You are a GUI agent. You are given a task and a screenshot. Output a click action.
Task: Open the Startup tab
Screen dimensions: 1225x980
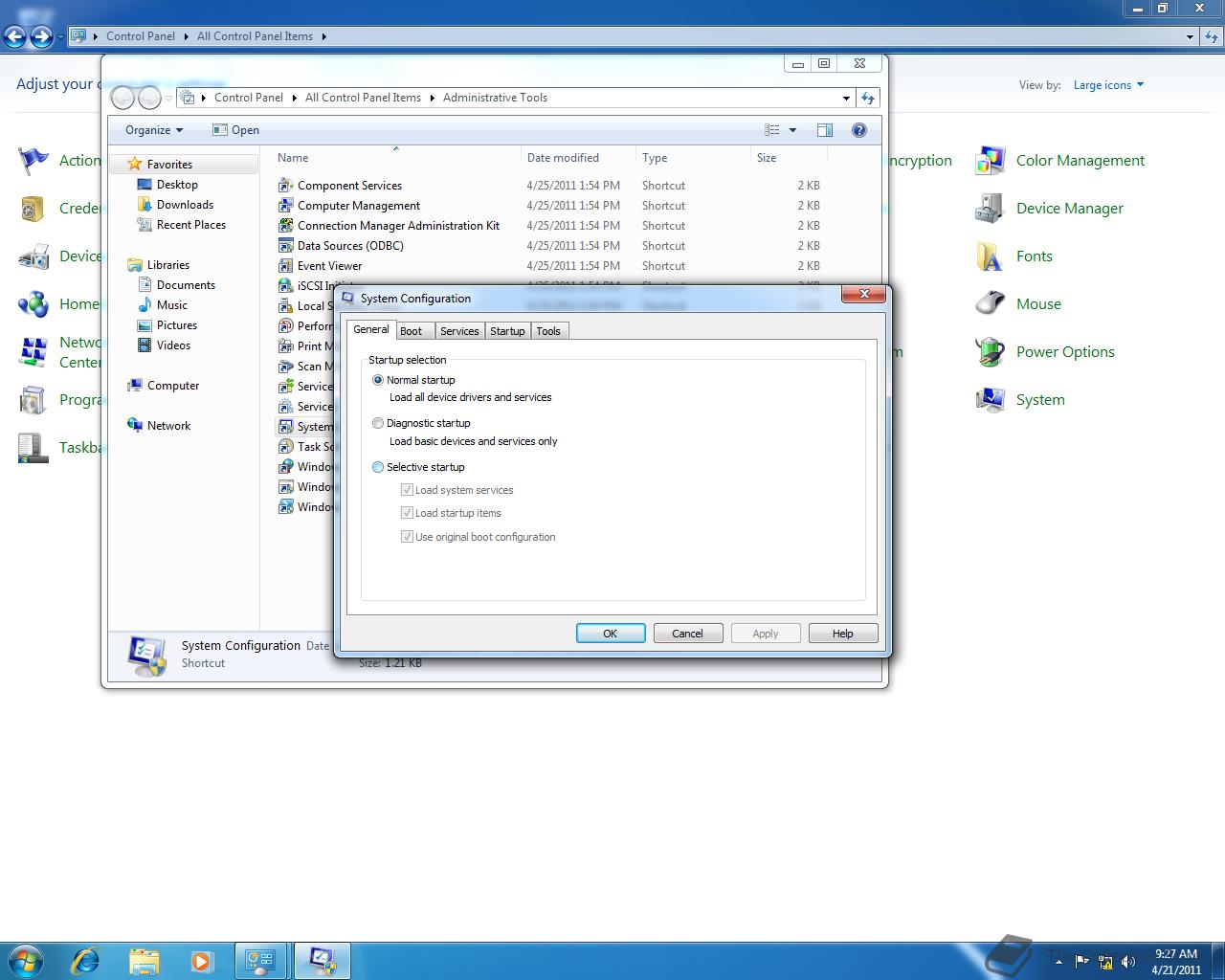[507, 331]
